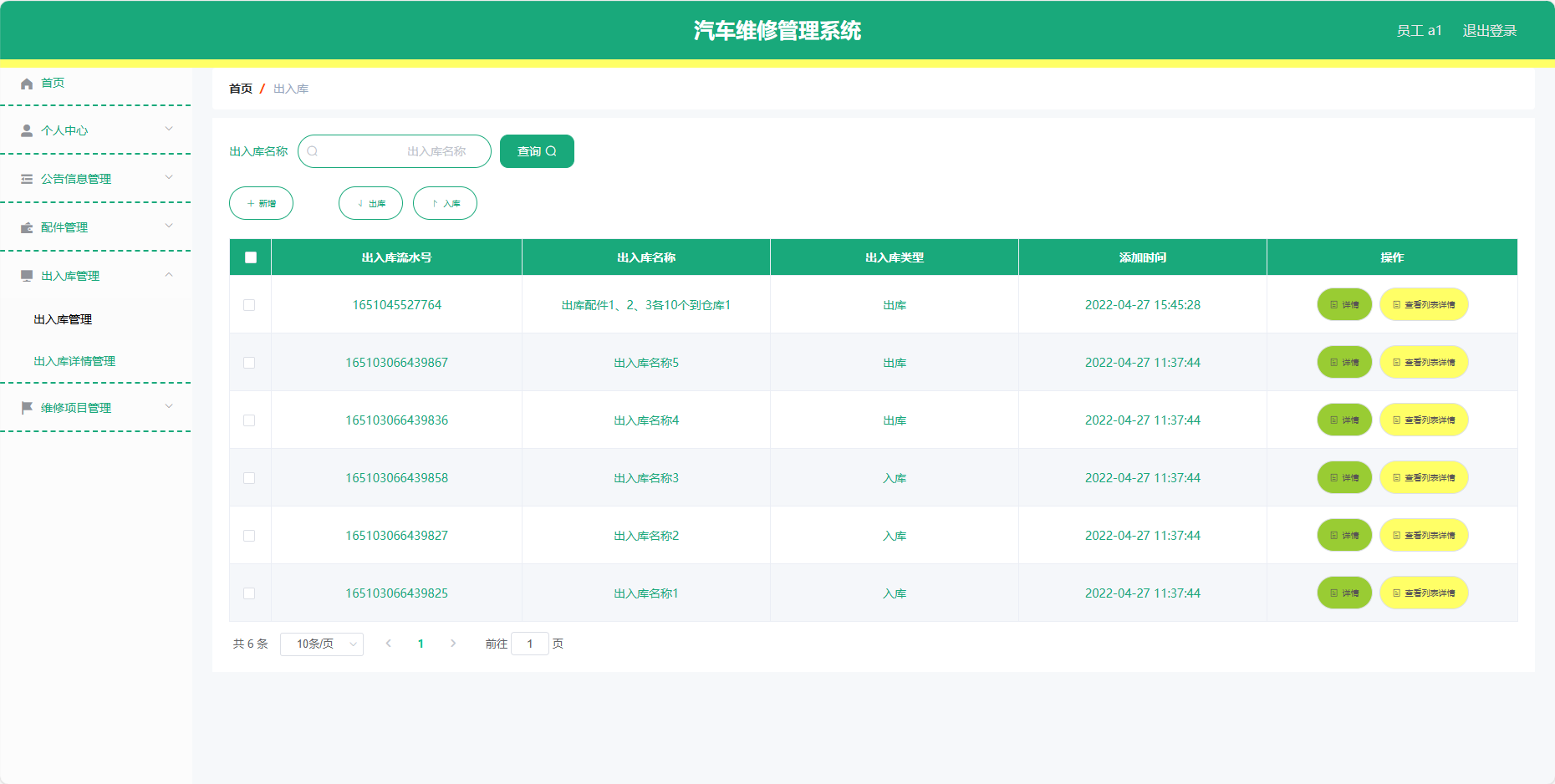This screenshot has width=1555, height=784.
Task: Focus the 出入库名称 search input
Action: (x=395, y=151)
